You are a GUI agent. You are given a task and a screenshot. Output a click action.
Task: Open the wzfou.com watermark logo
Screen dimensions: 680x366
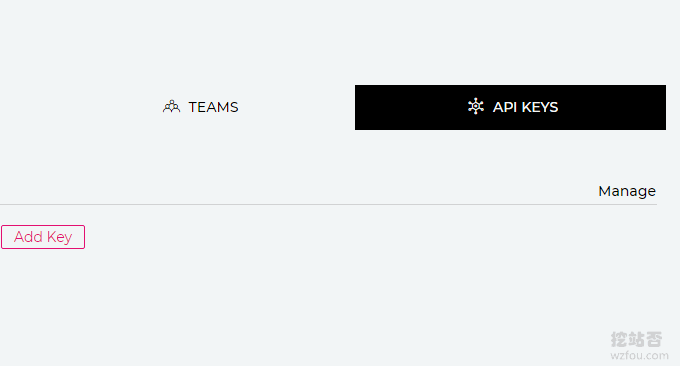pyautogui.click(x=639, y=346)
